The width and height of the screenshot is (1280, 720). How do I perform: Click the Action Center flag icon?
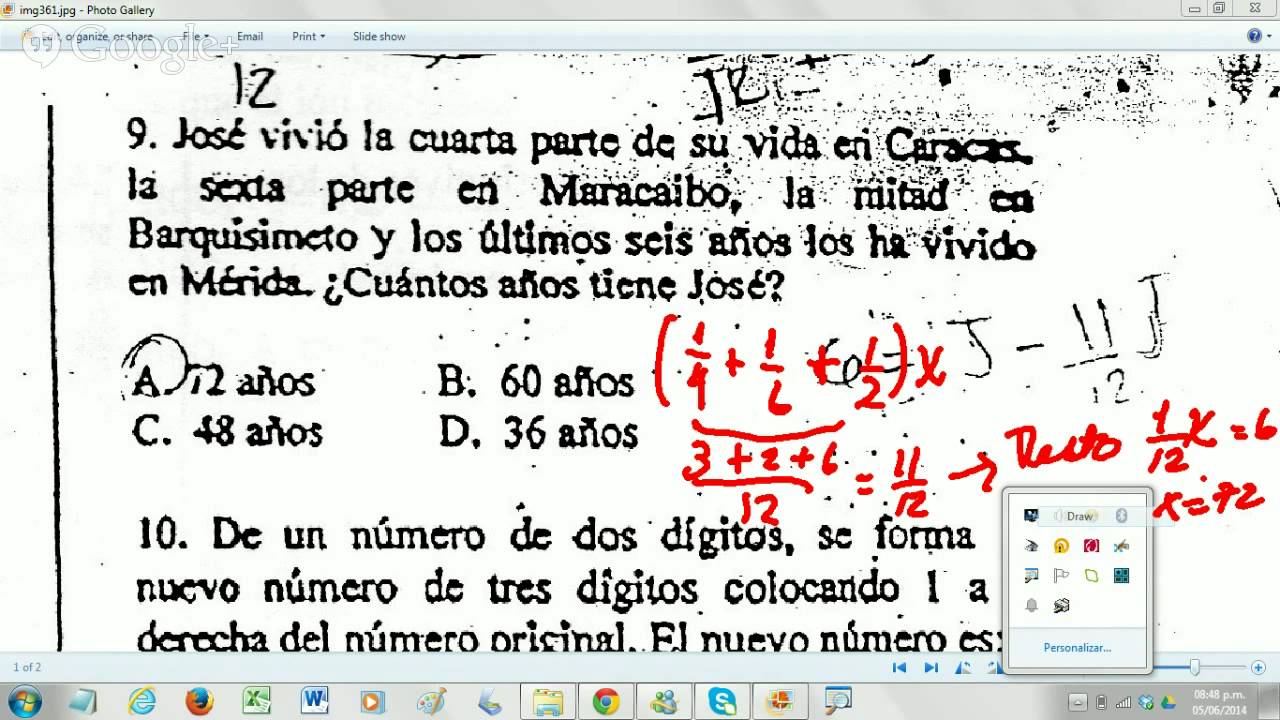pyautogui.click(x=1062, y=576)
